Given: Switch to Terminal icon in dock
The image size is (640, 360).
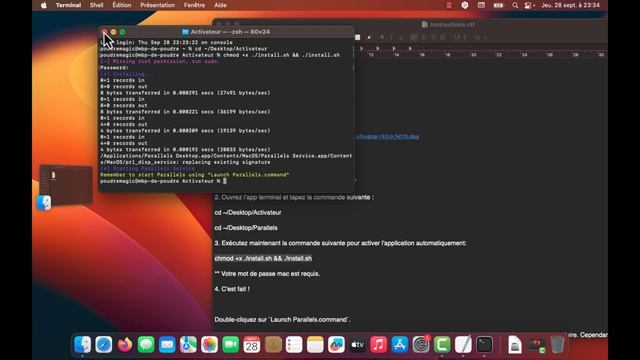Looking at the screenshot, I should [484, 345].
